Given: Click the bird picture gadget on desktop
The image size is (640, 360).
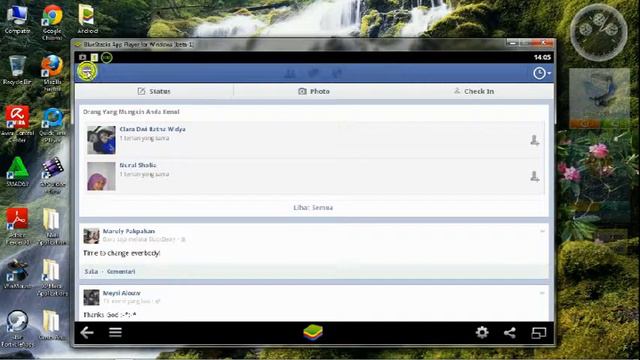Looking at the screenshot, I should [599, 98].
